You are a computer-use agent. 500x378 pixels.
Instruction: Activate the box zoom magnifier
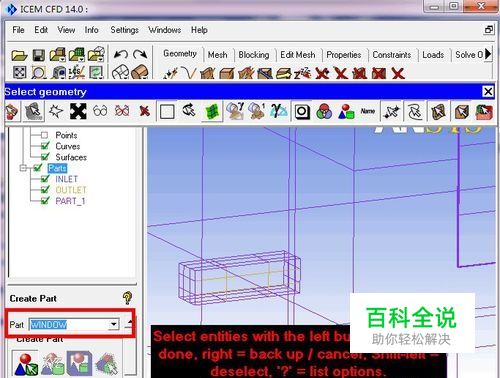click(39, 72)
